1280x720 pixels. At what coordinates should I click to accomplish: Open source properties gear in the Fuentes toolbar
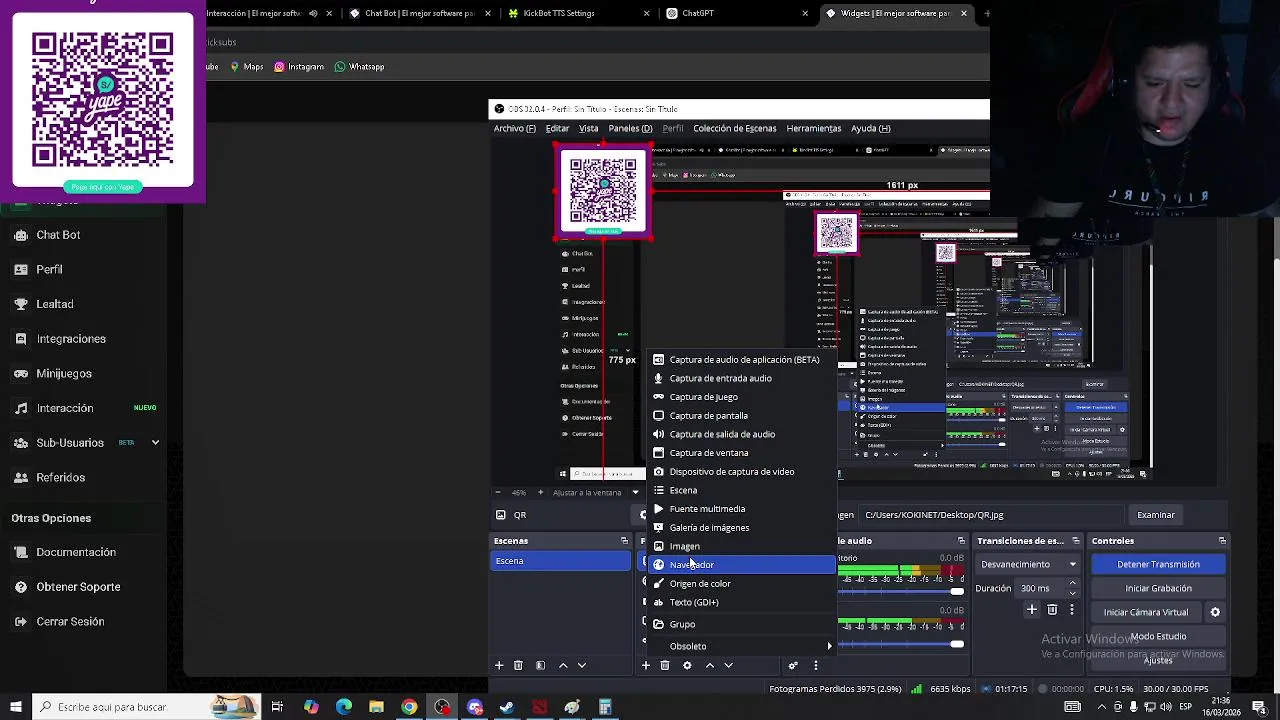687,666
